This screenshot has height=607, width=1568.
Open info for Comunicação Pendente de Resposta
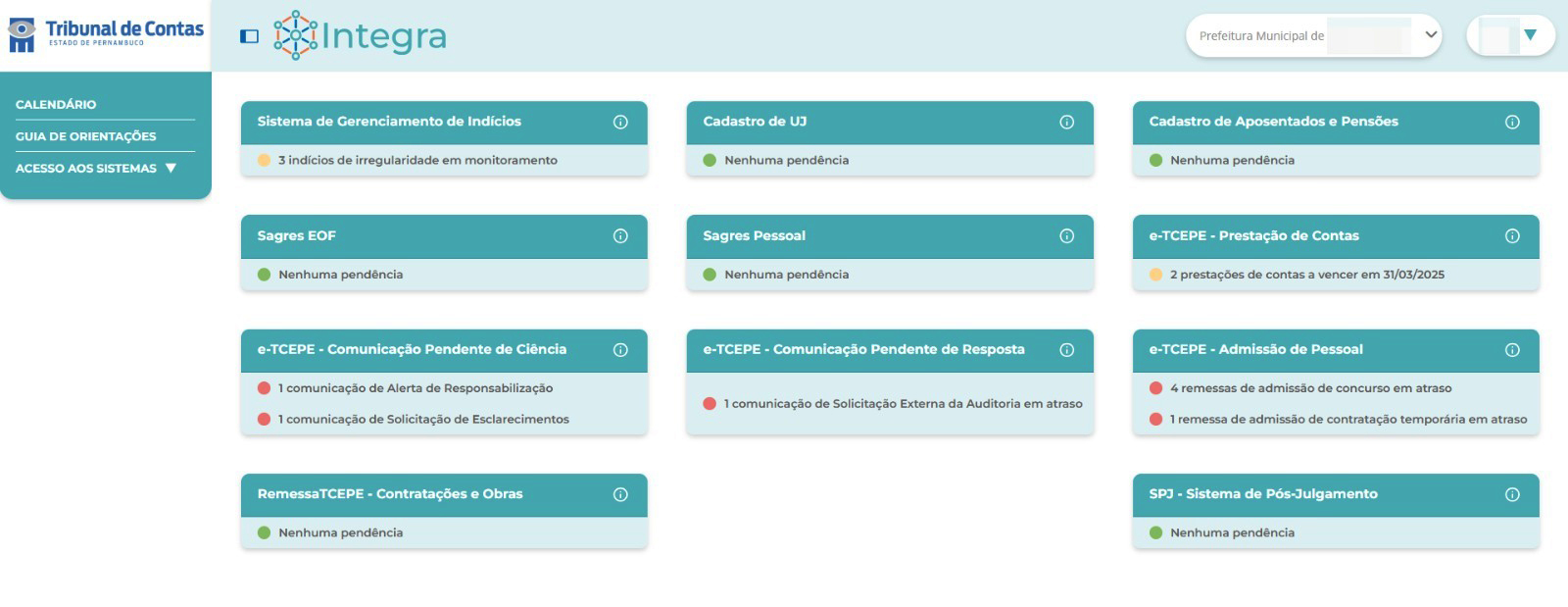click(1066, 350)
